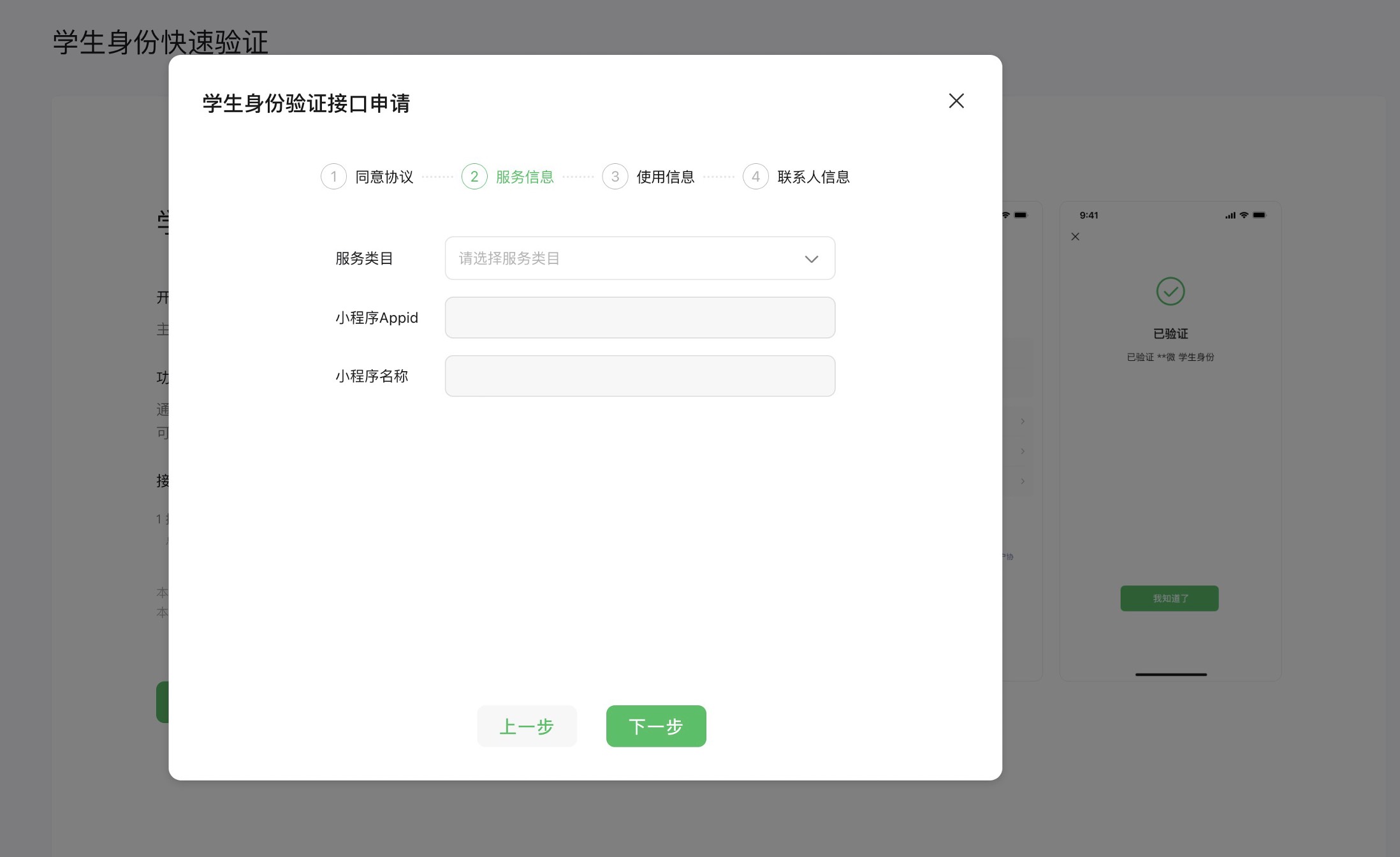Click the green step 2 circle icon

coord(474,177)
